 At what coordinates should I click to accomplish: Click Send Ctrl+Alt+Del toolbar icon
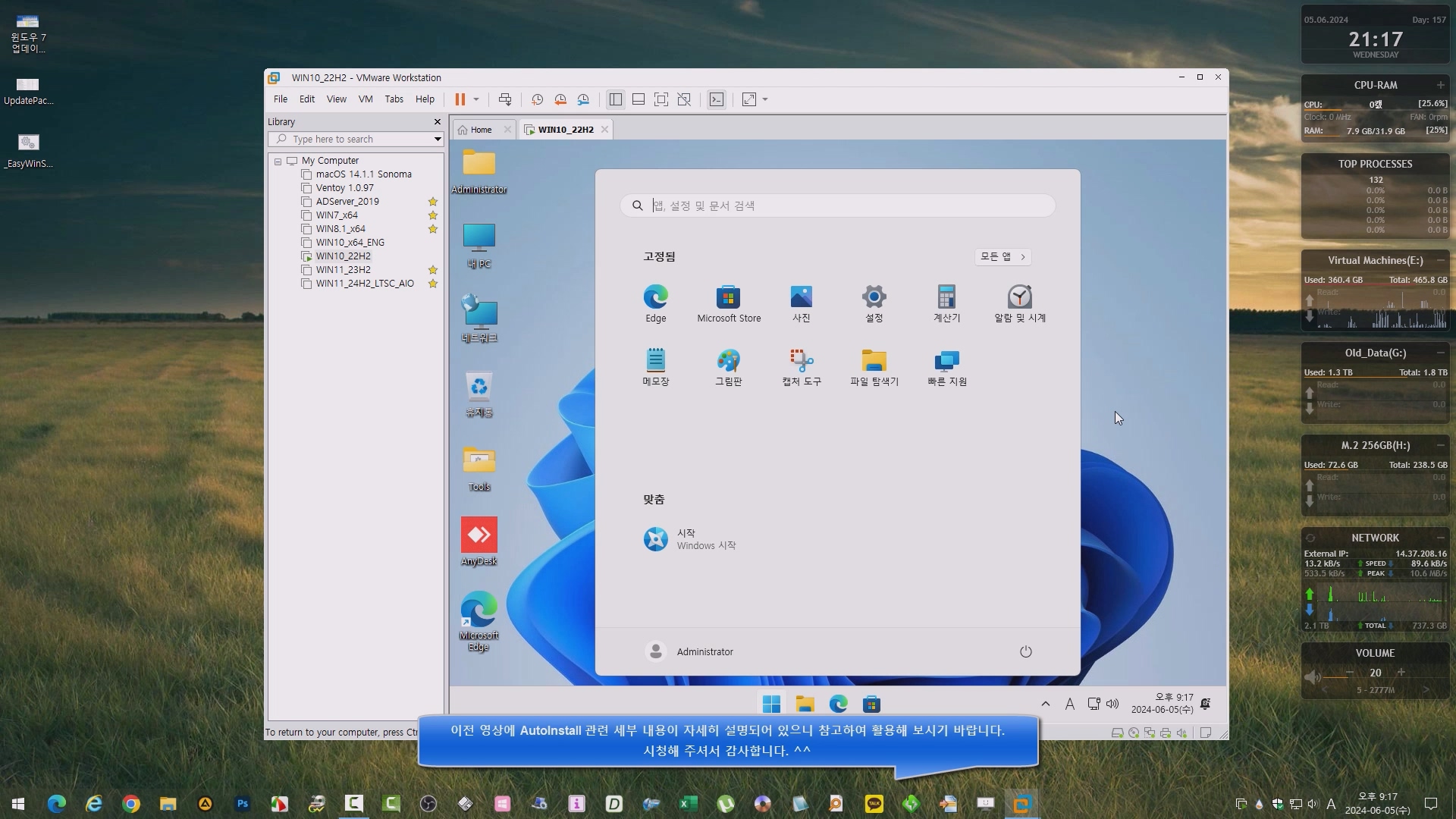click(x=505, y=99)
